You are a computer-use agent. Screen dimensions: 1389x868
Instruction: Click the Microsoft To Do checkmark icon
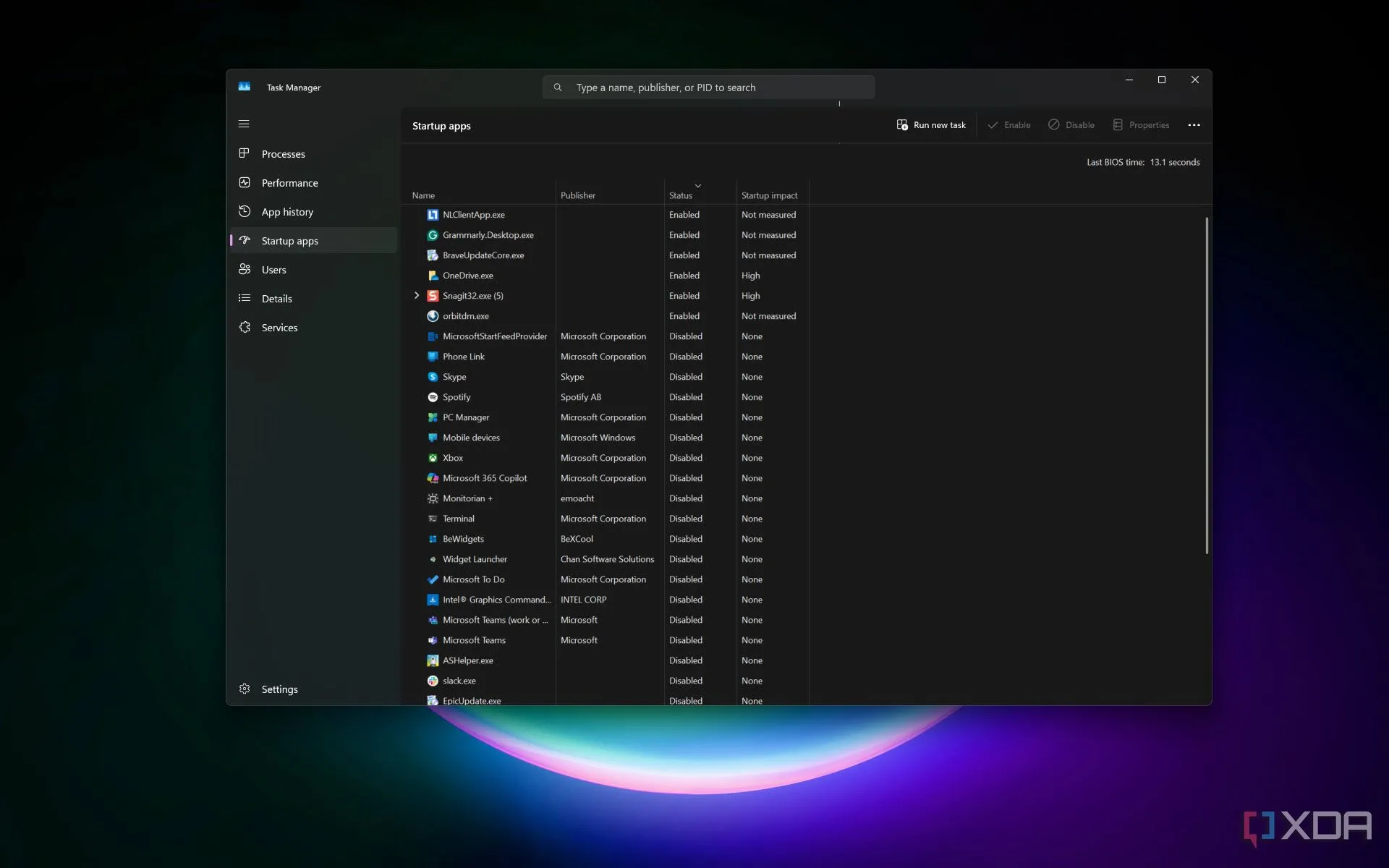tap(433, 579)
